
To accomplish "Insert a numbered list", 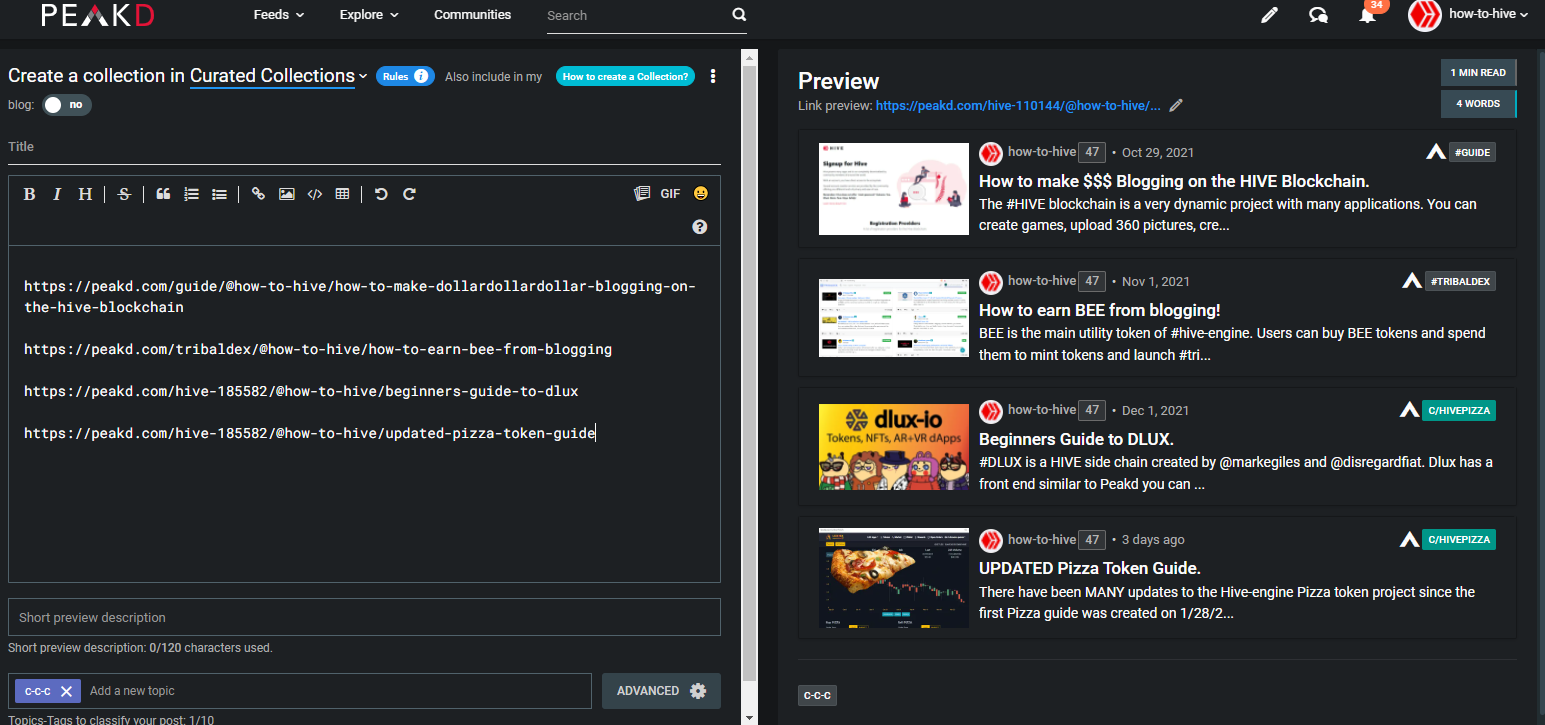I will pyautogui.click(x=191, y=194).
